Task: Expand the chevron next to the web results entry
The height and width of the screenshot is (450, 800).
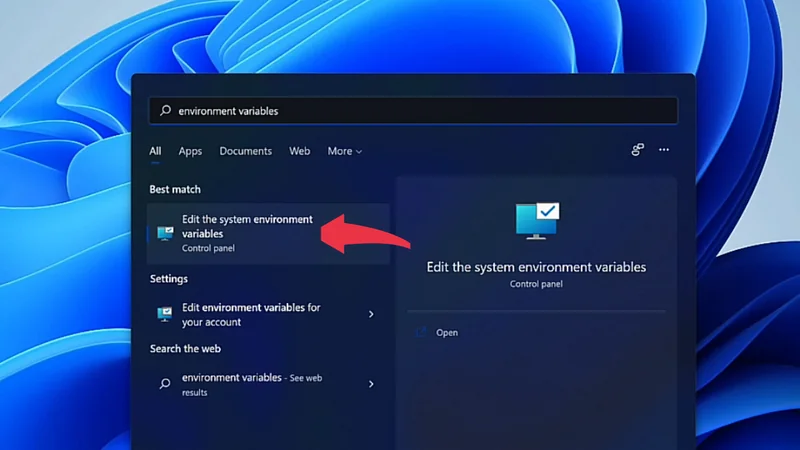Action: [x=371, y=384]
